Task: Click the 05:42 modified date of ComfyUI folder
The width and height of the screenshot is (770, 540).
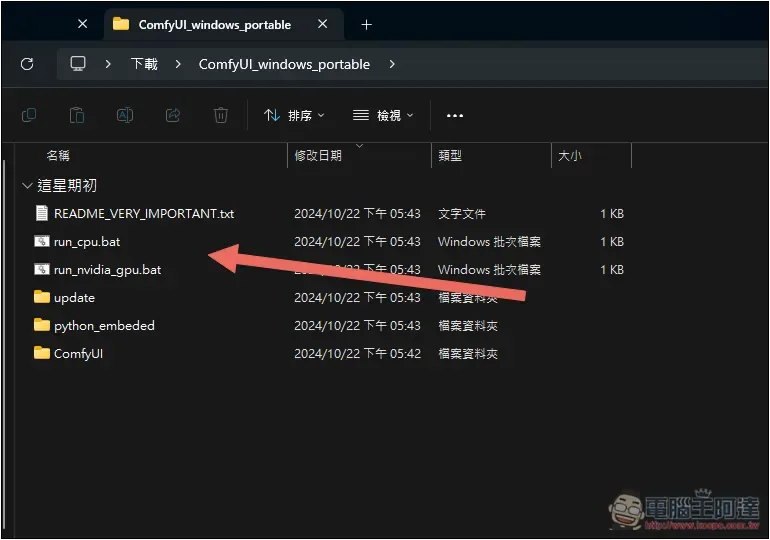Action: tap(358, 353)
